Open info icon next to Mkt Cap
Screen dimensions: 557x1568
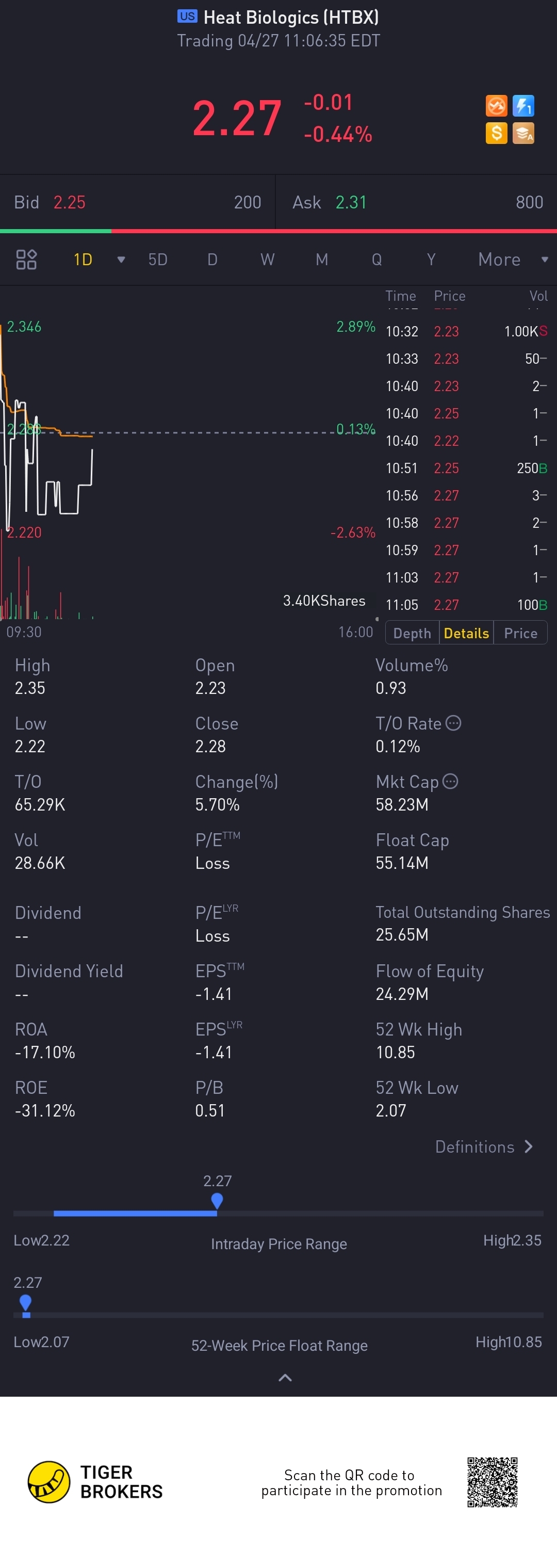pos(450,781)
